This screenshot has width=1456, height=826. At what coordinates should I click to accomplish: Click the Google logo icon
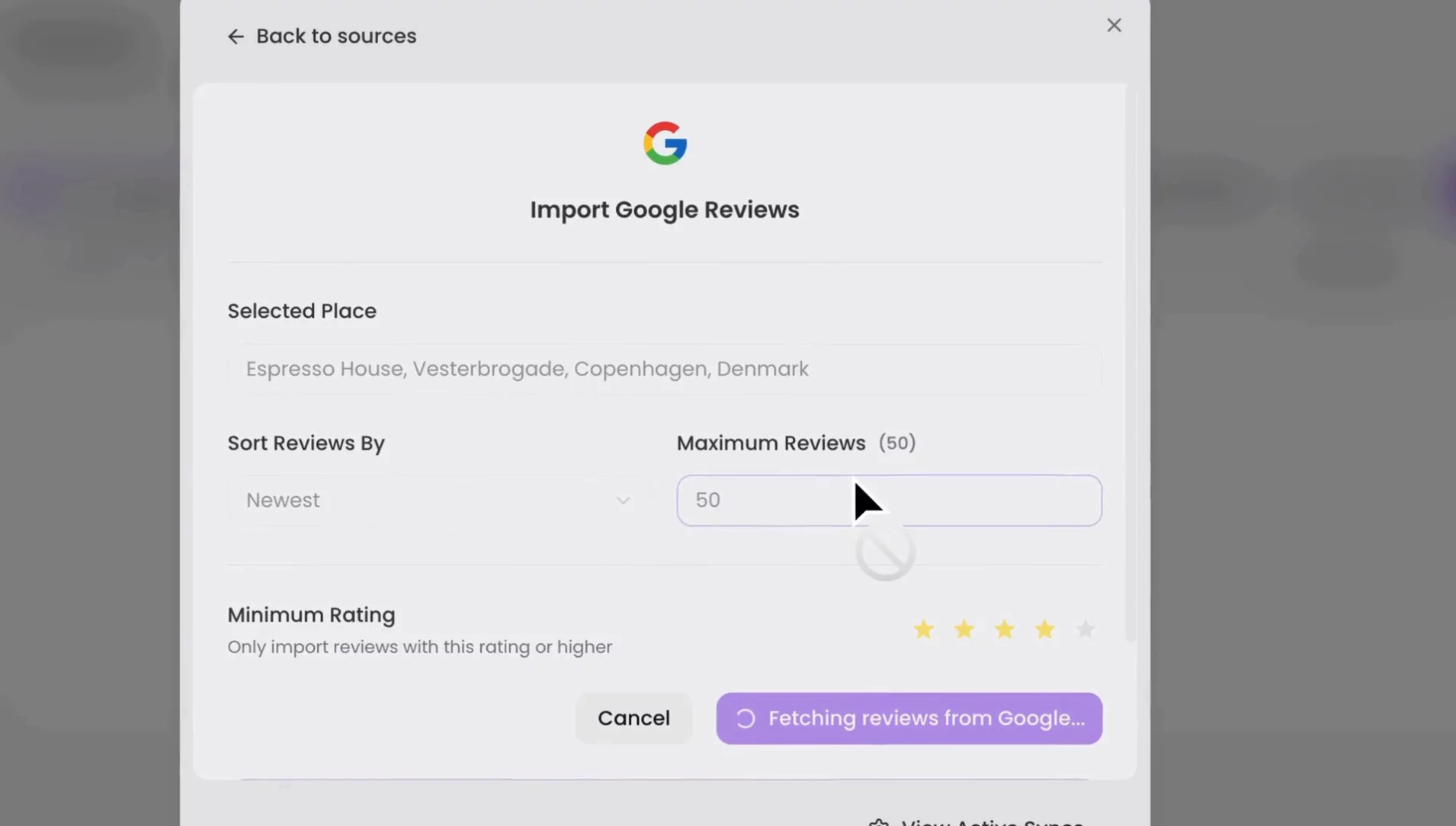click(665, 143)
